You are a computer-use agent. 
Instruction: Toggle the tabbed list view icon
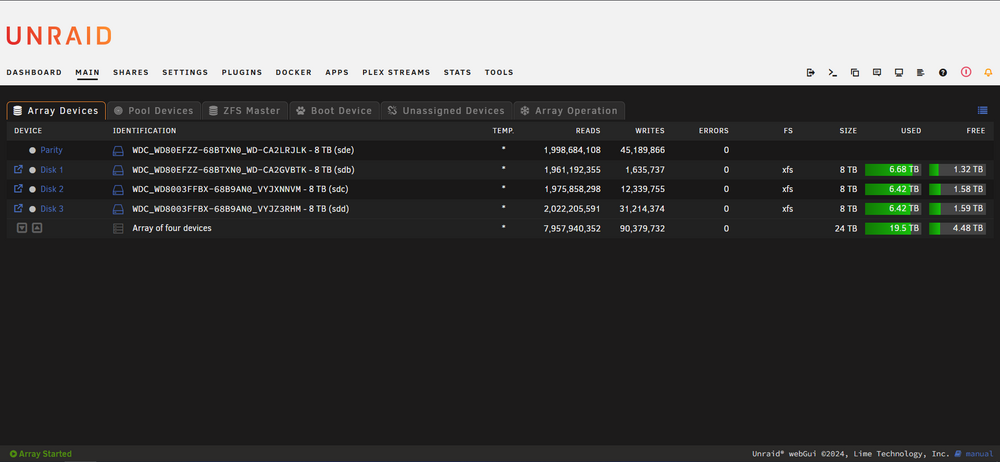point(983,110)
